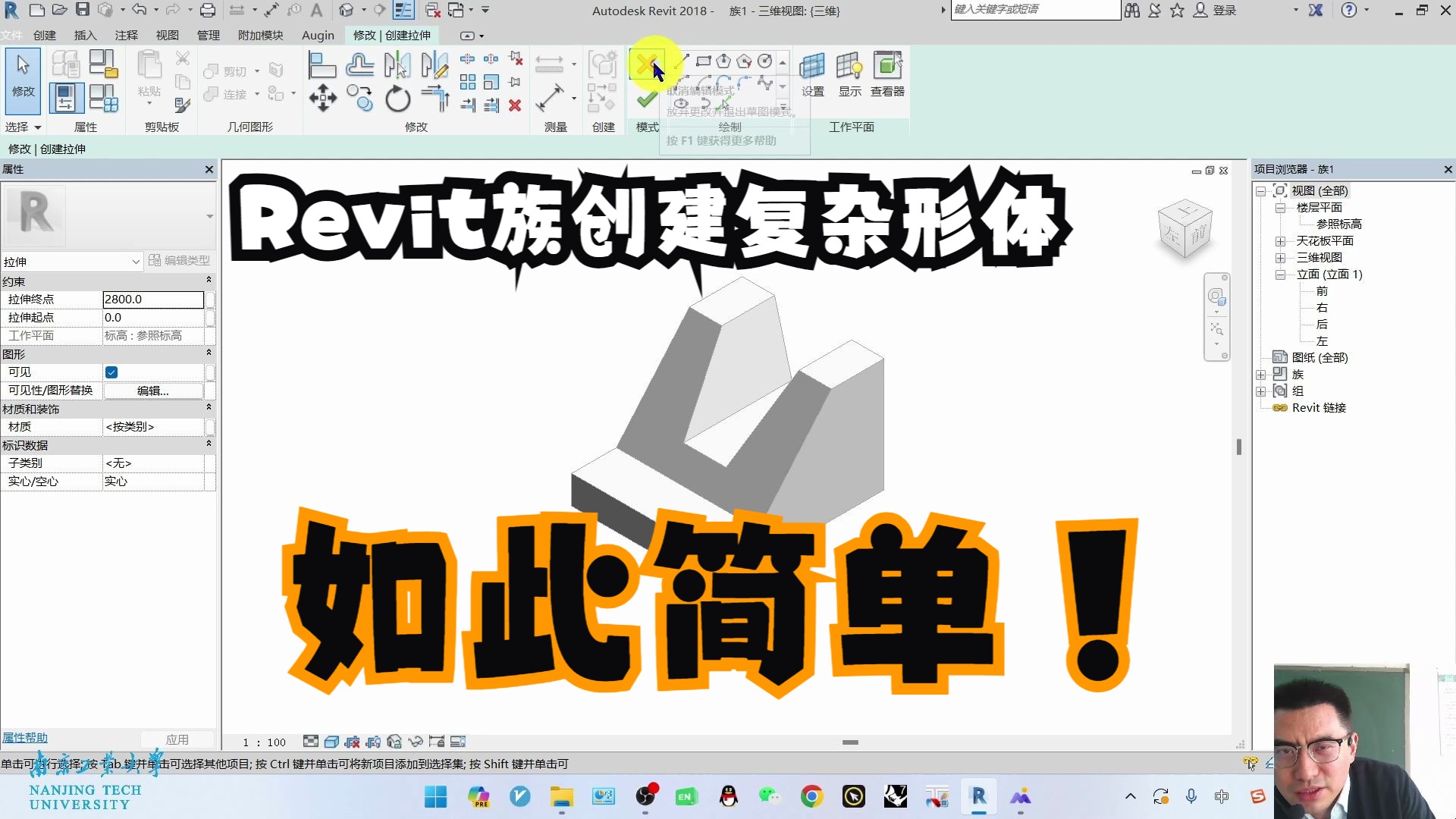Open the 视图 ribbon tab
The height and width of the screenshot is (819, 1456).
click(x=167, y=36)
